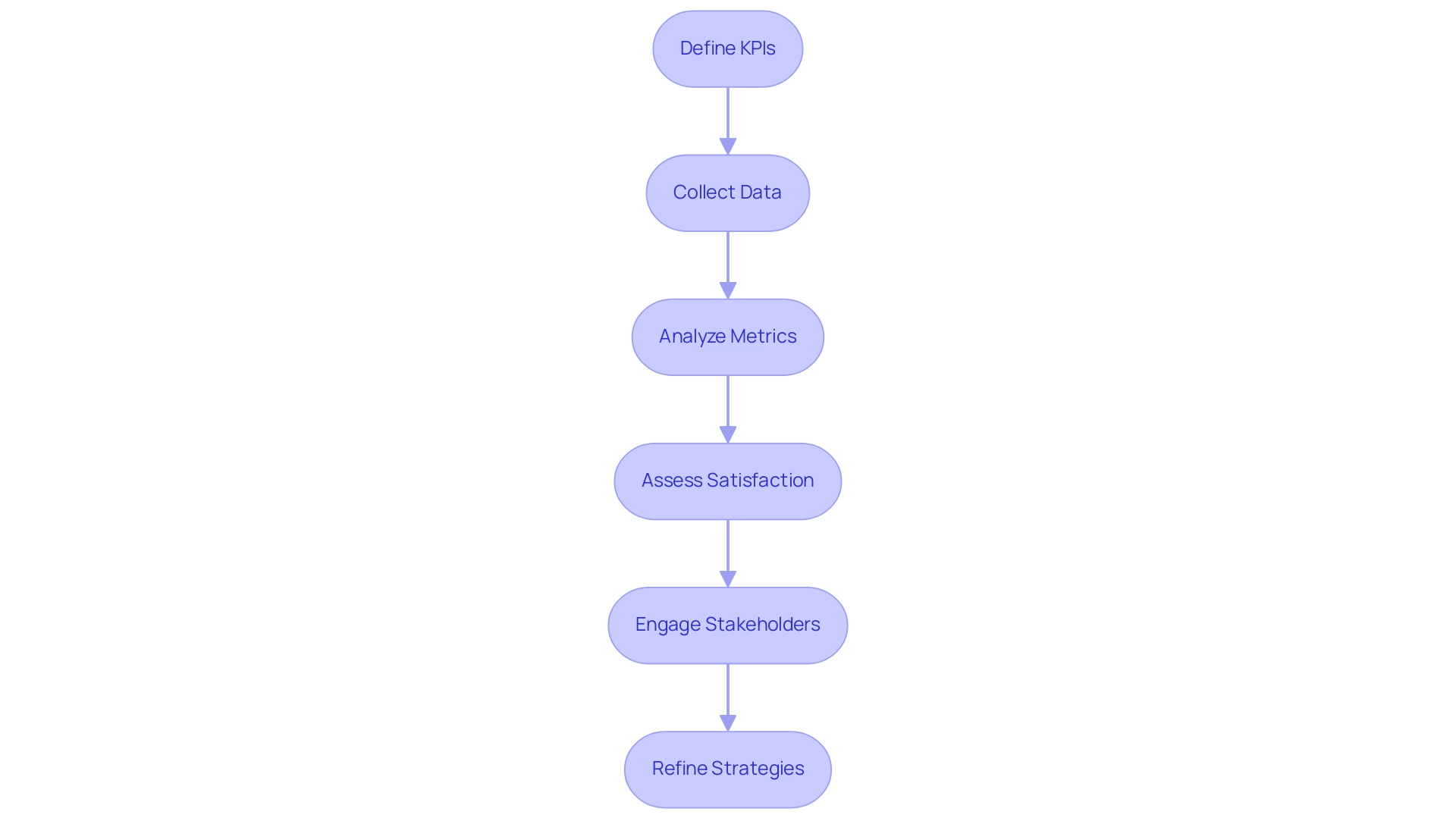The height and width of the screenshot is (821, 1456).
Task: Select the Refine Strategies node
Action: 727,768
